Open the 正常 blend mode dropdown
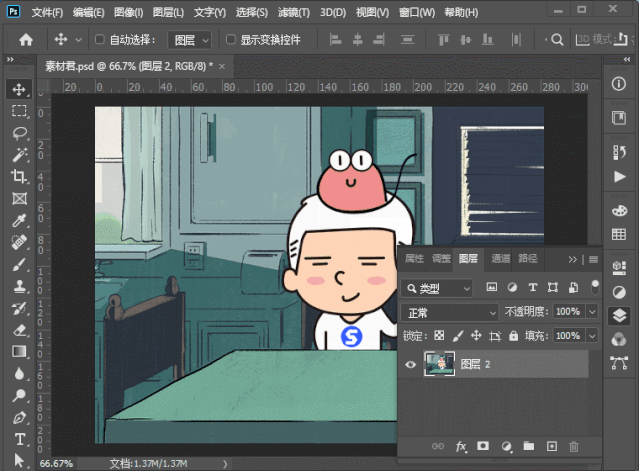 tap(449, 313)
